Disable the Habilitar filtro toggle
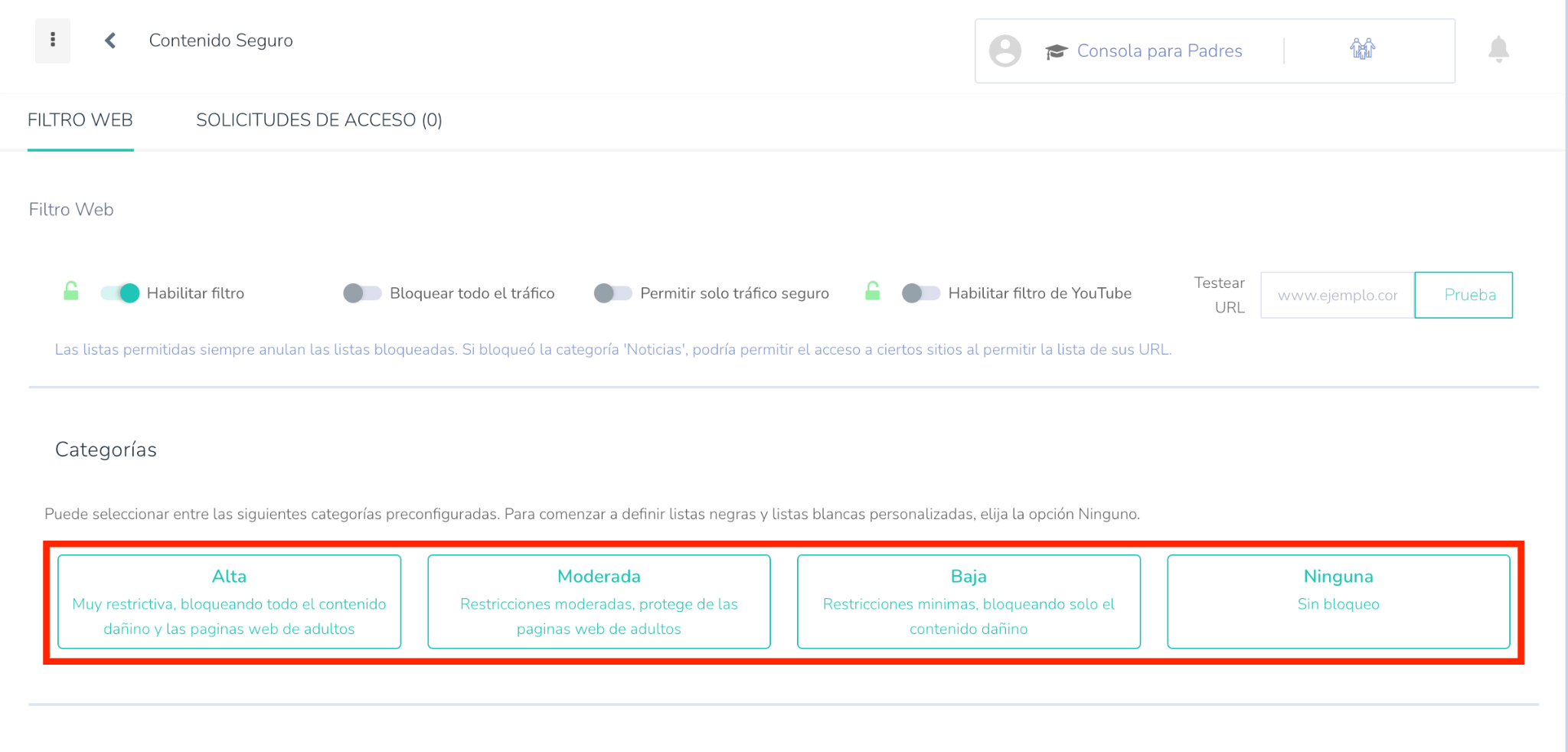This screenshot has height=752, width=1568. click(120, 293)
